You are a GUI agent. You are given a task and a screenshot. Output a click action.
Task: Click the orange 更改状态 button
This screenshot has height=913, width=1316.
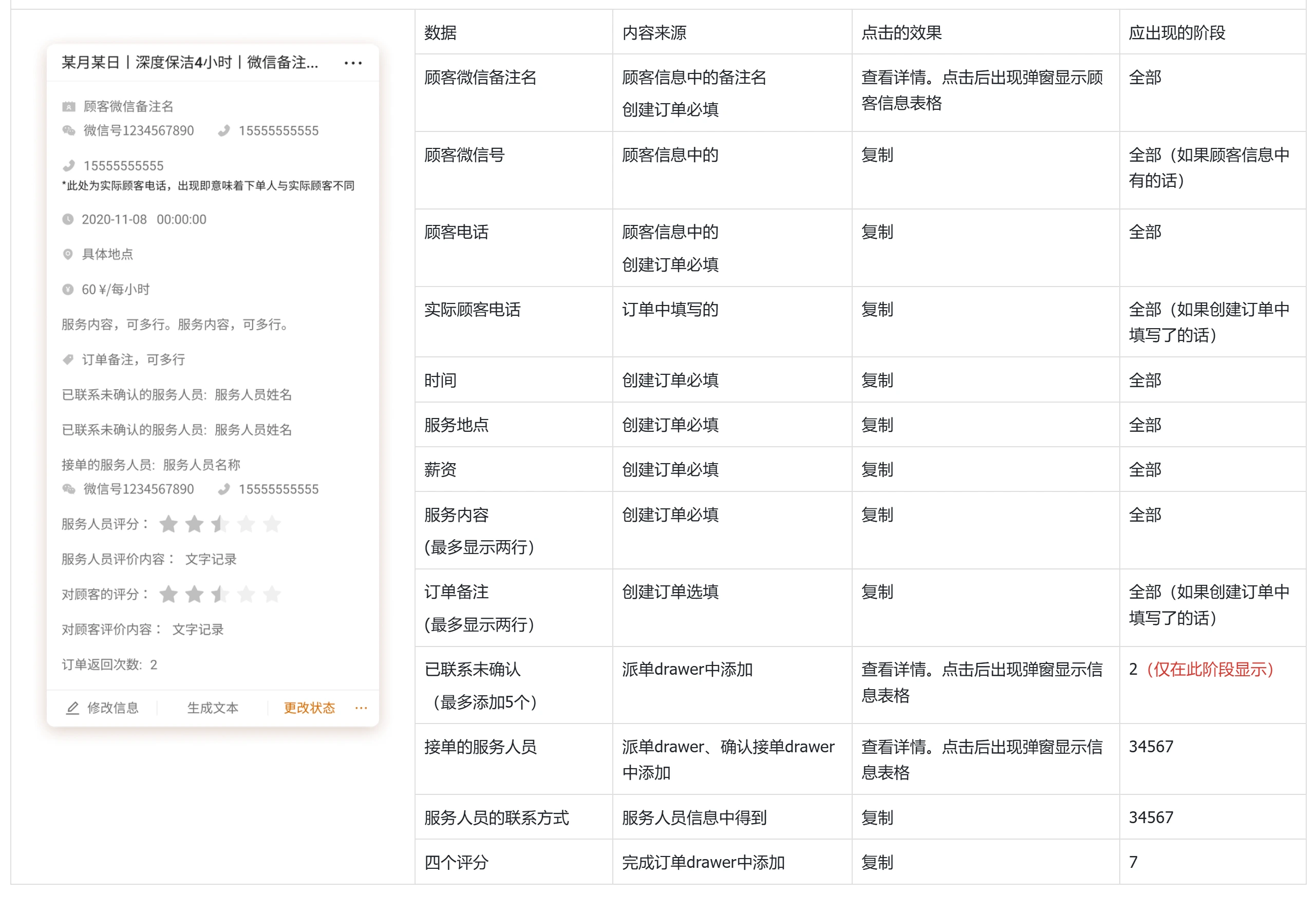point(309,708)
